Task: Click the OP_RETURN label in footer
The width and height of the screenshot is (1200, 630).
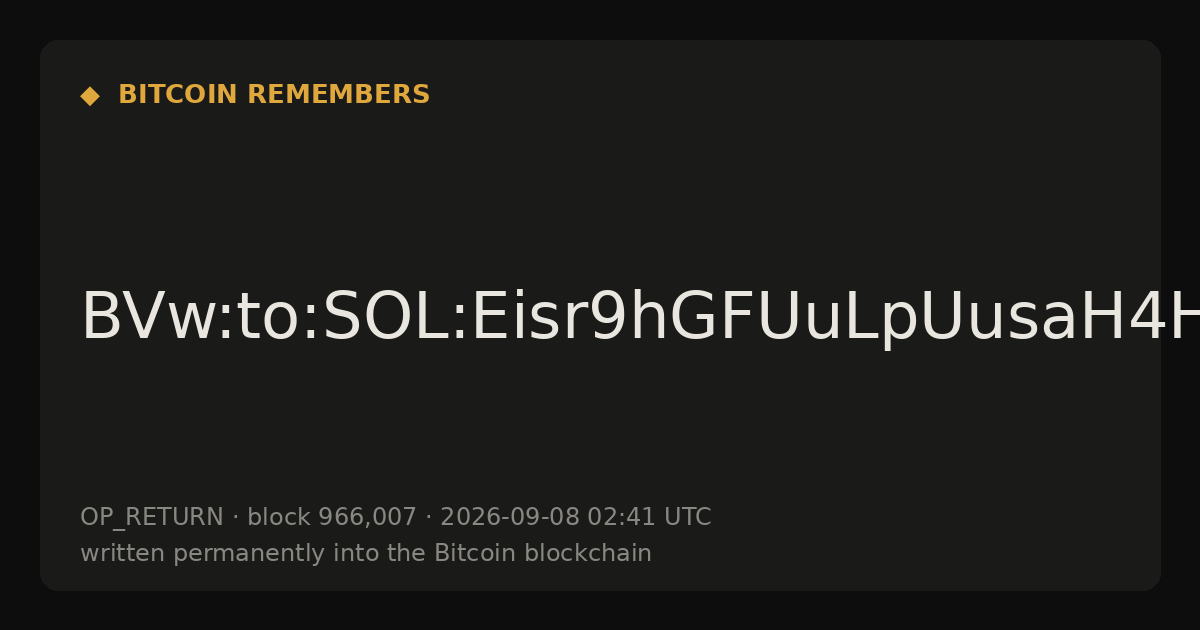Action: coord(152,518)
